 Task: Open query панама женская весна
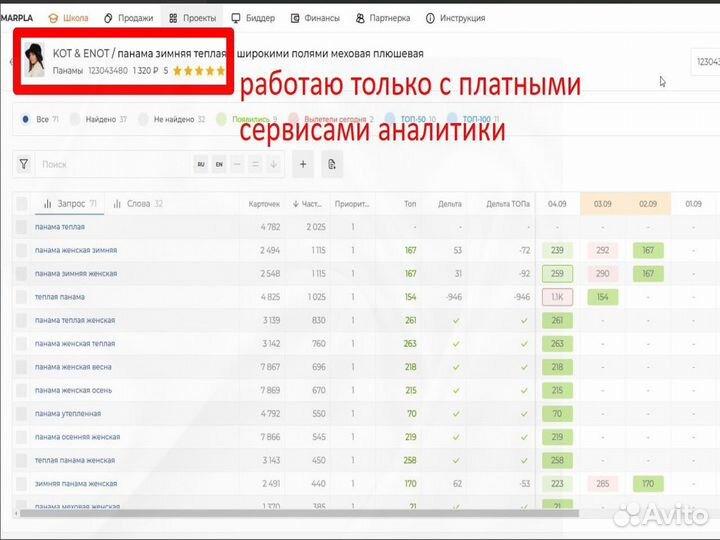click(73, 367)
